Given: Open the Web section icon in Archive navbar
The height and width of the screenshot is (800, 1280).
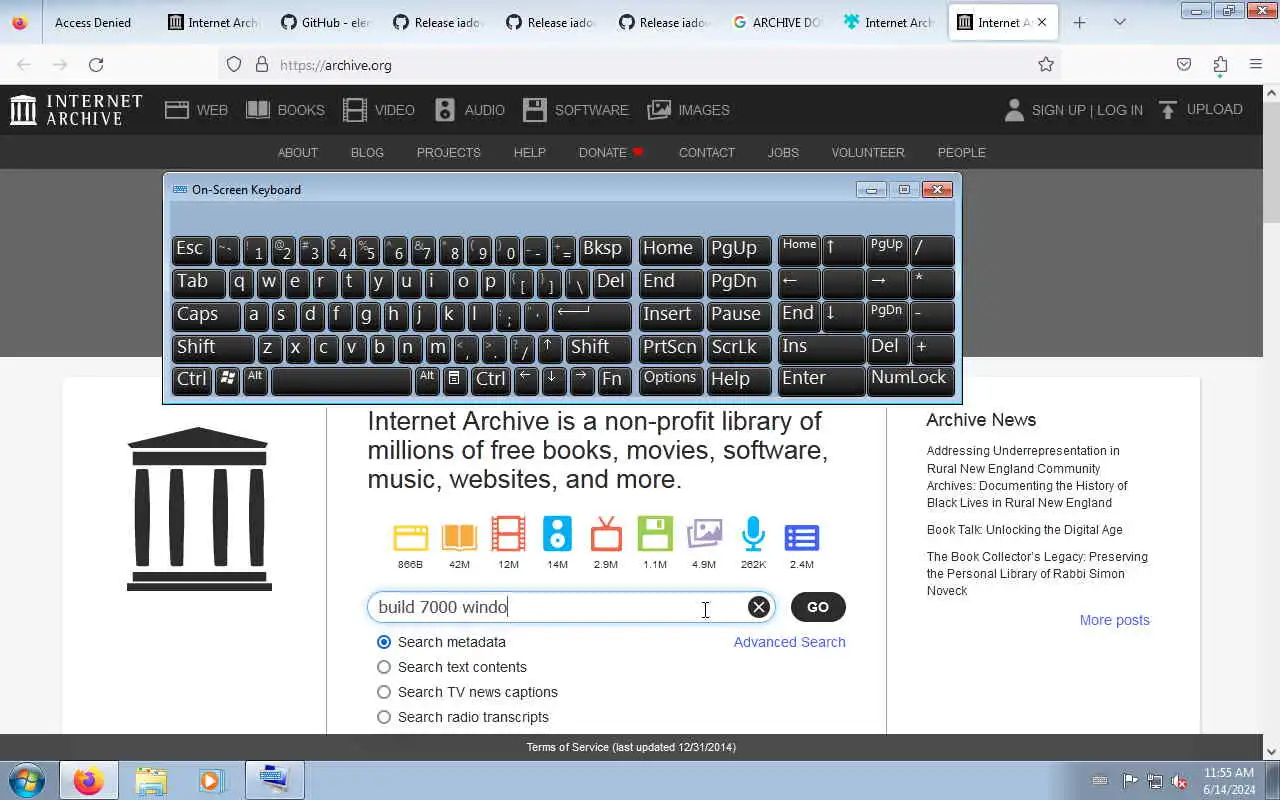Looking at the screenshot, I should pyautogui.click(x=177, y=110).
